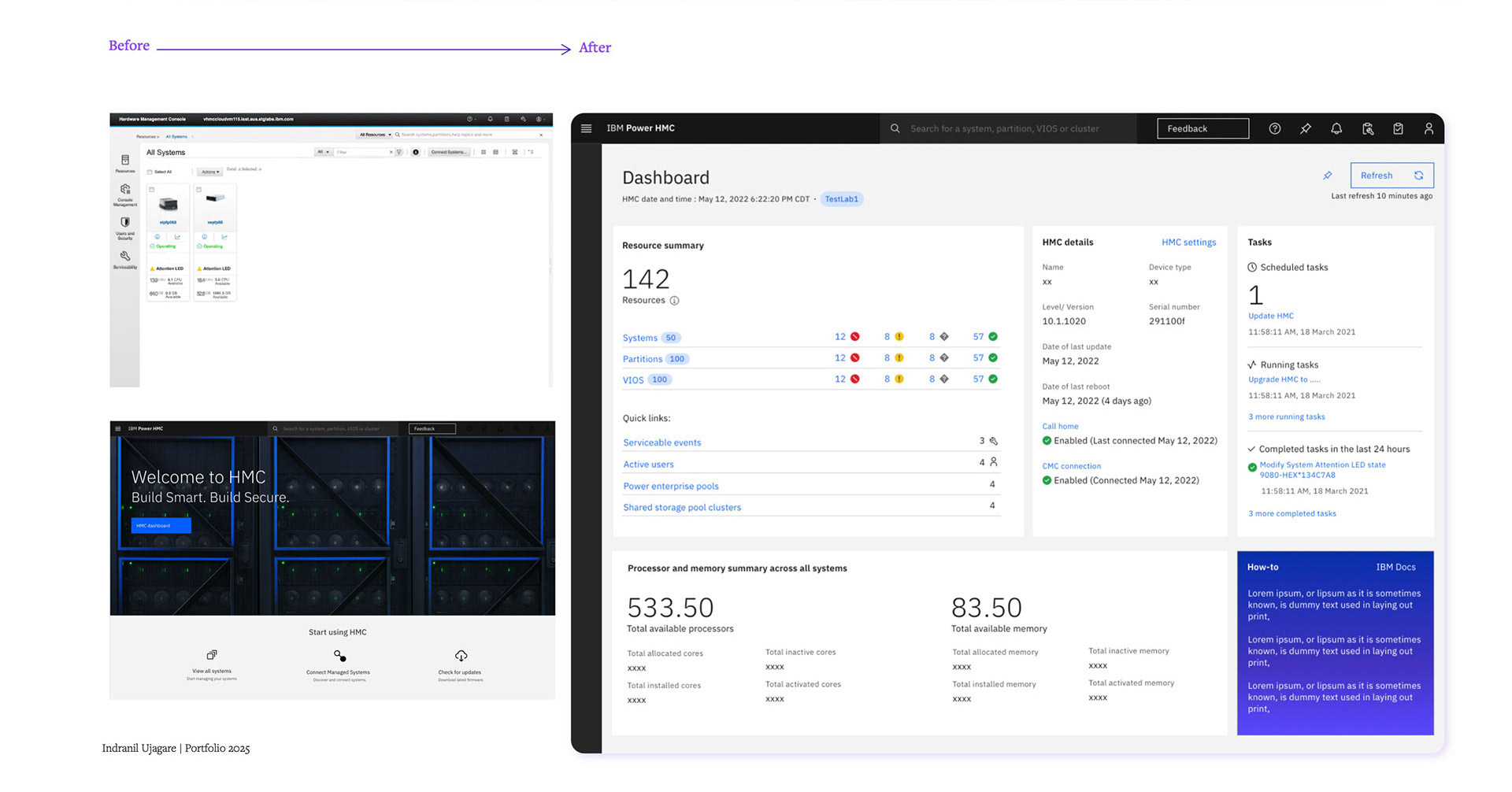The image size is (1512, 792).
Task: Open Shared storage pool clusters quick link
Action: coord(682,507)
